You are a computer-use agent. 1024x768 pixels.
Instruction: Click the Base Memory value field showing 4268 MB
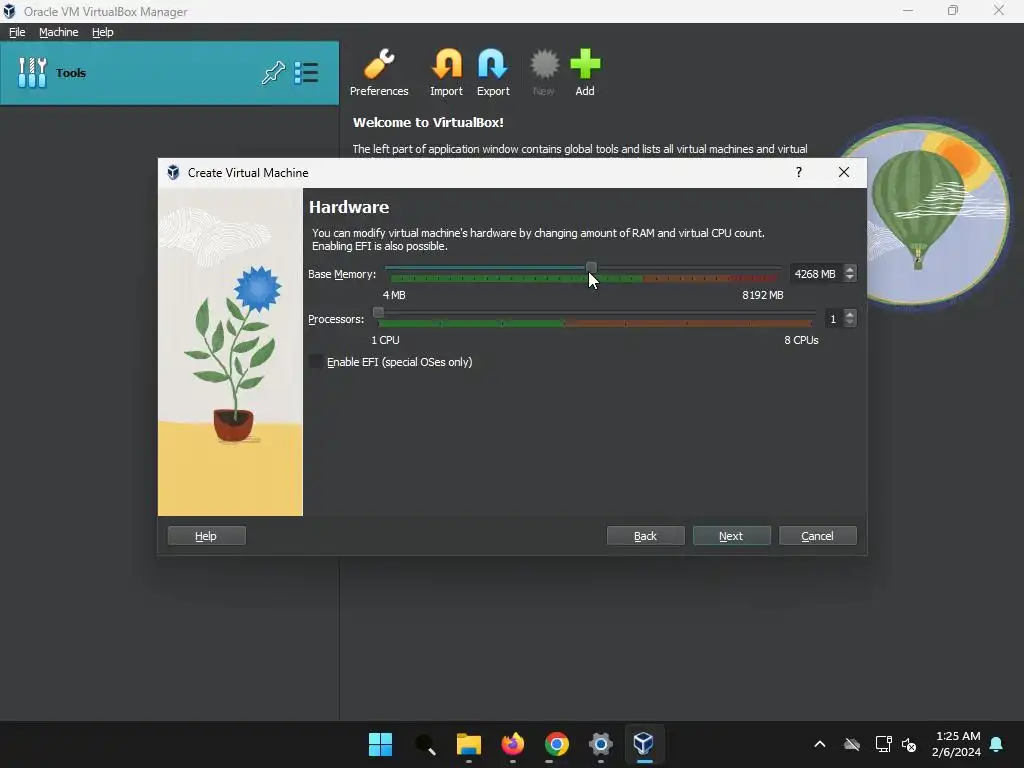click(816, 274)
